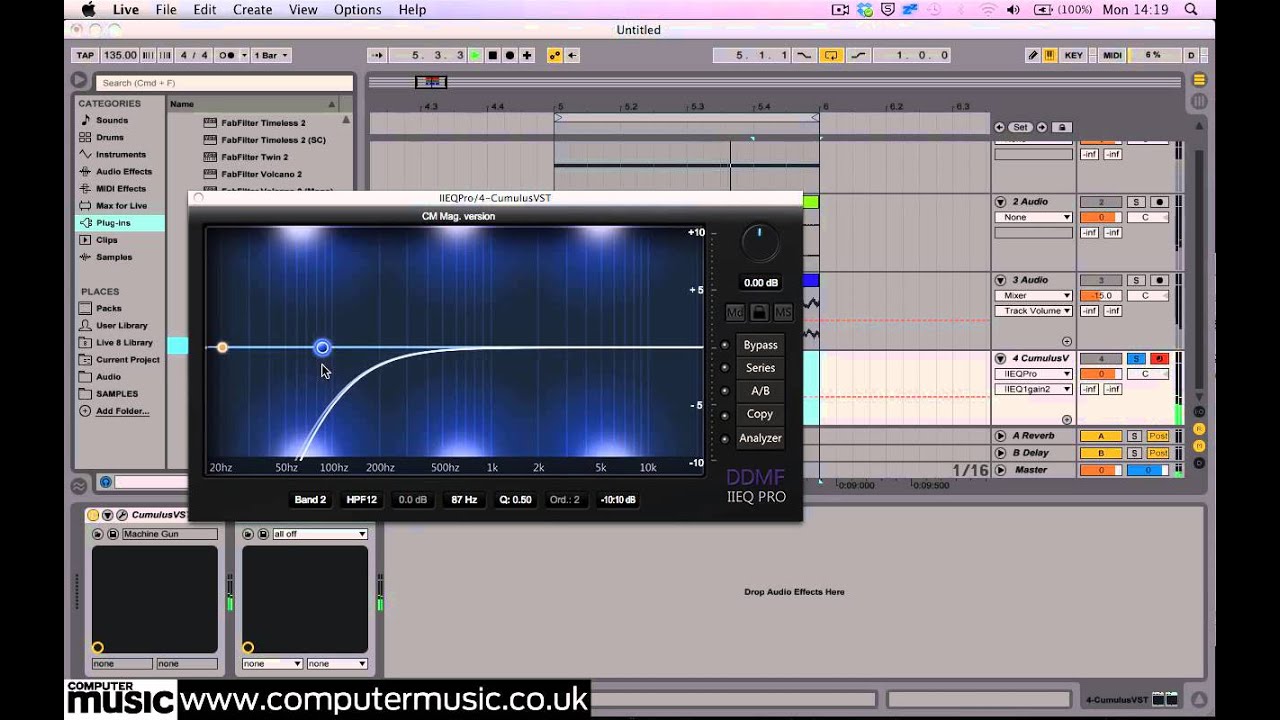Toggle MIDI map mode switch
Screen dimensions: 1280x720
point(1112,56)
